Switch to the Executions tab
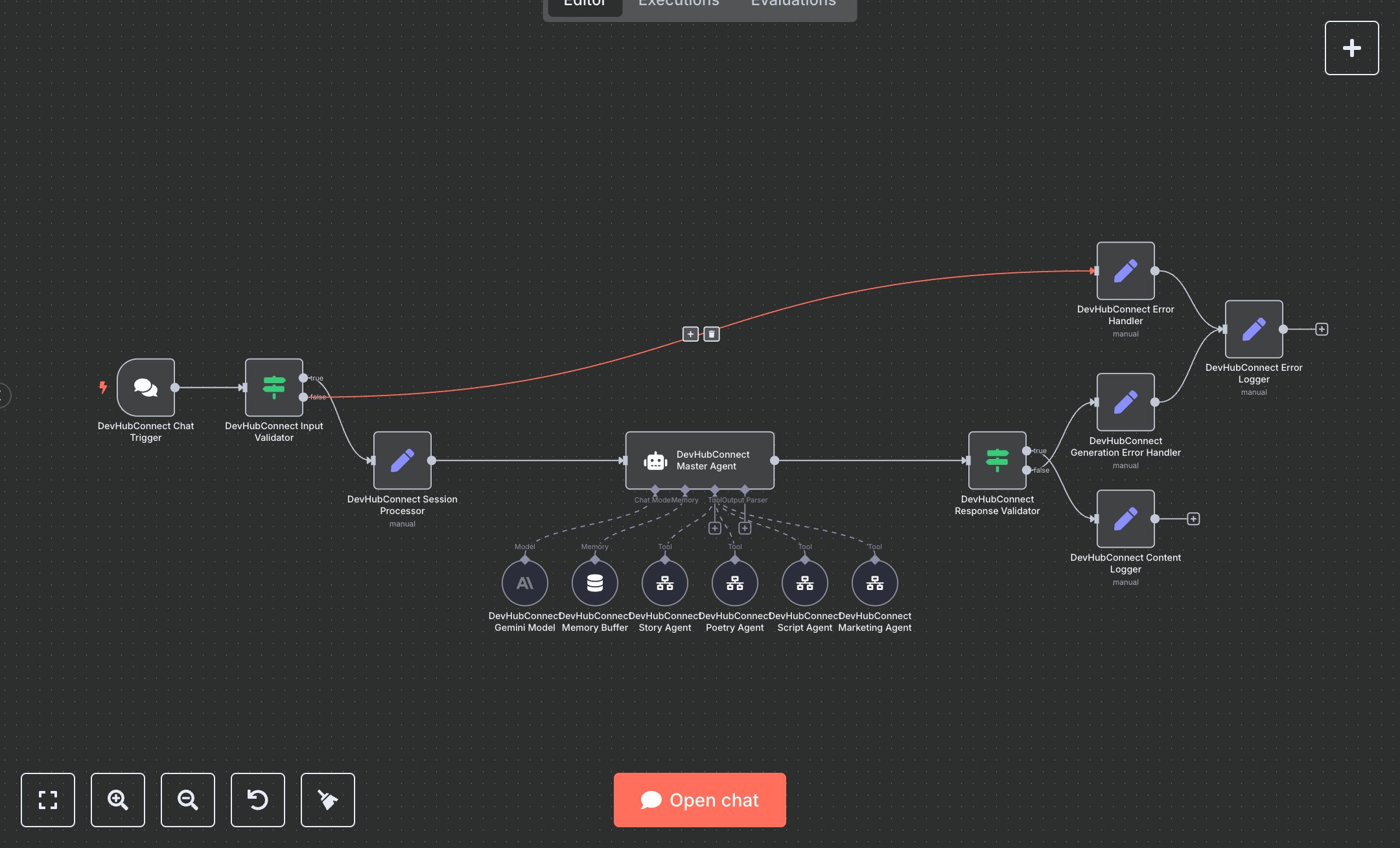Image resolution: width=1400 pixels, height=848 pixels. pos(678,4)
